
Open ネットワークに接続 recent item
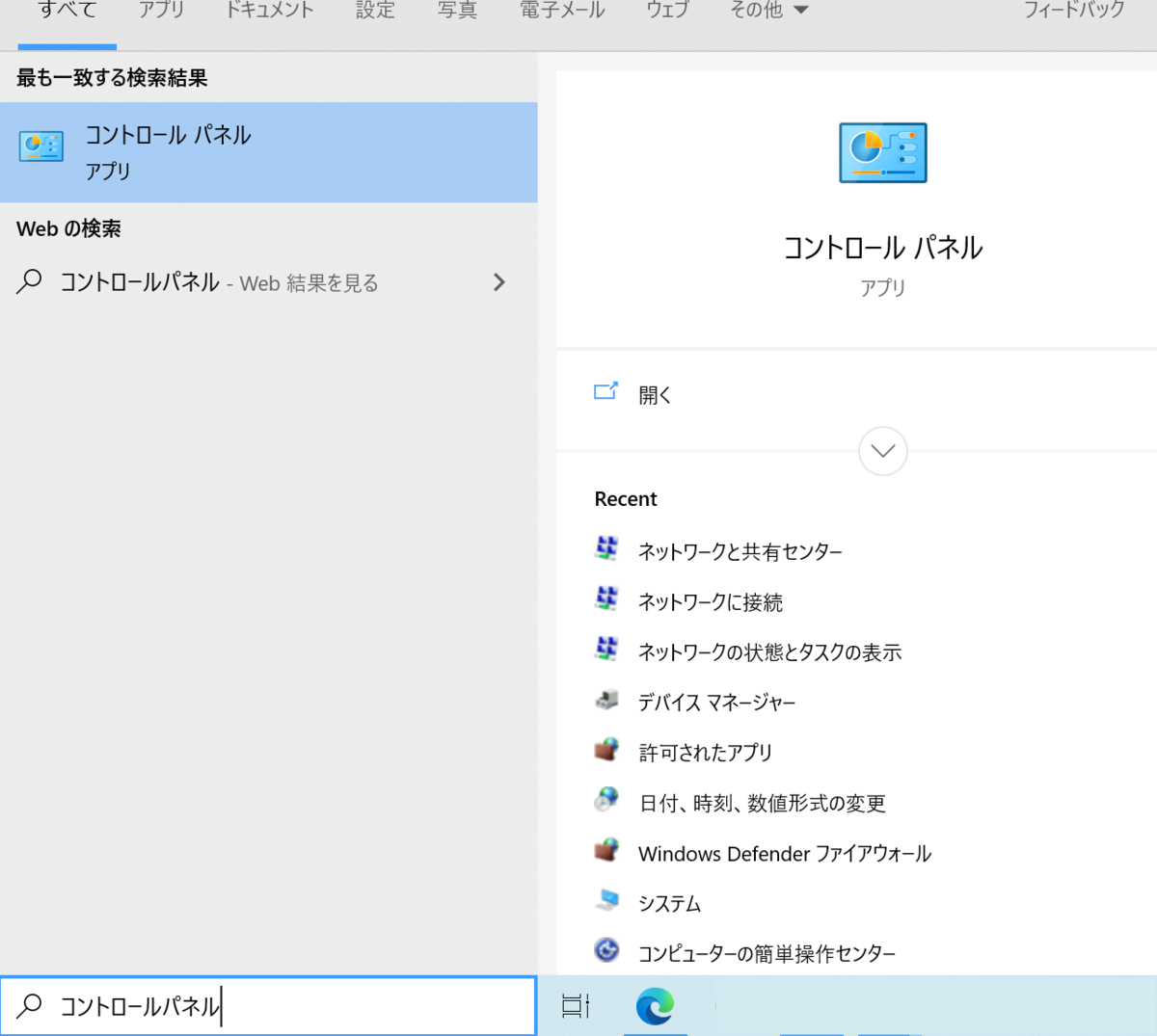(711, 601)
